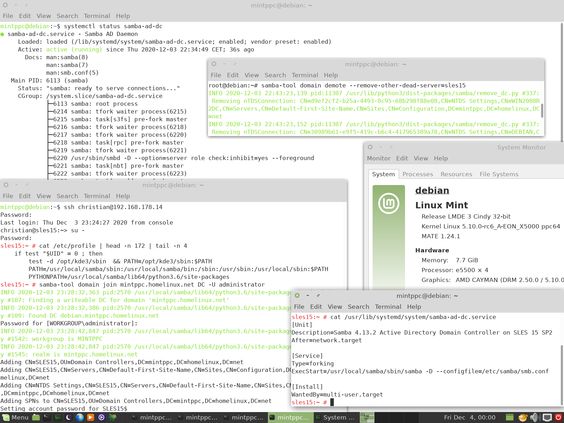Open the View menu in System Monitor

(420, 158)
